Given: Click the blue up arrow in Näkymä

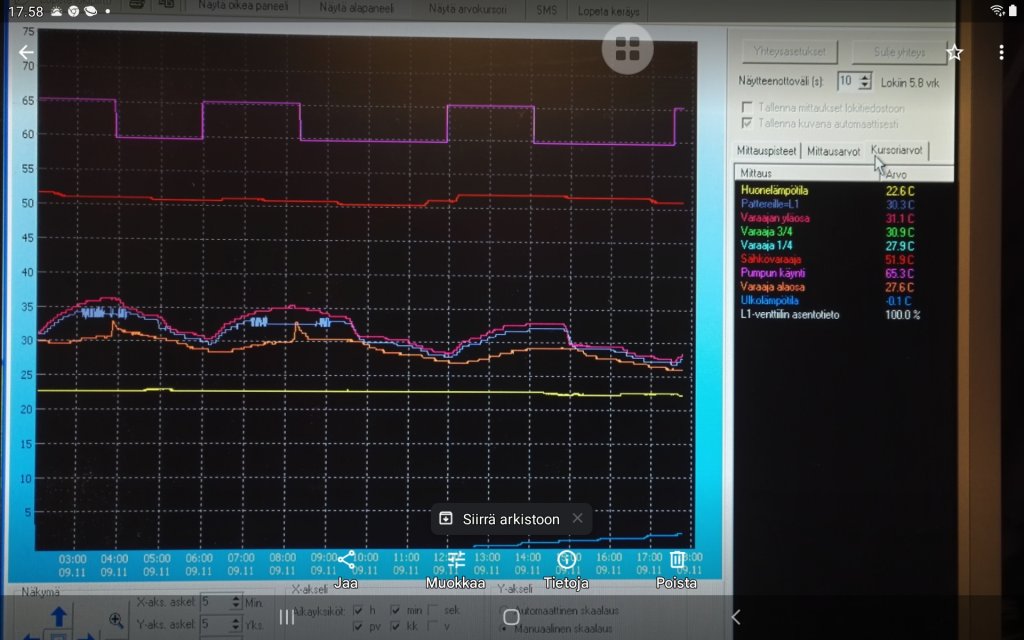Looking at the screenshot, I should (59, 616).
